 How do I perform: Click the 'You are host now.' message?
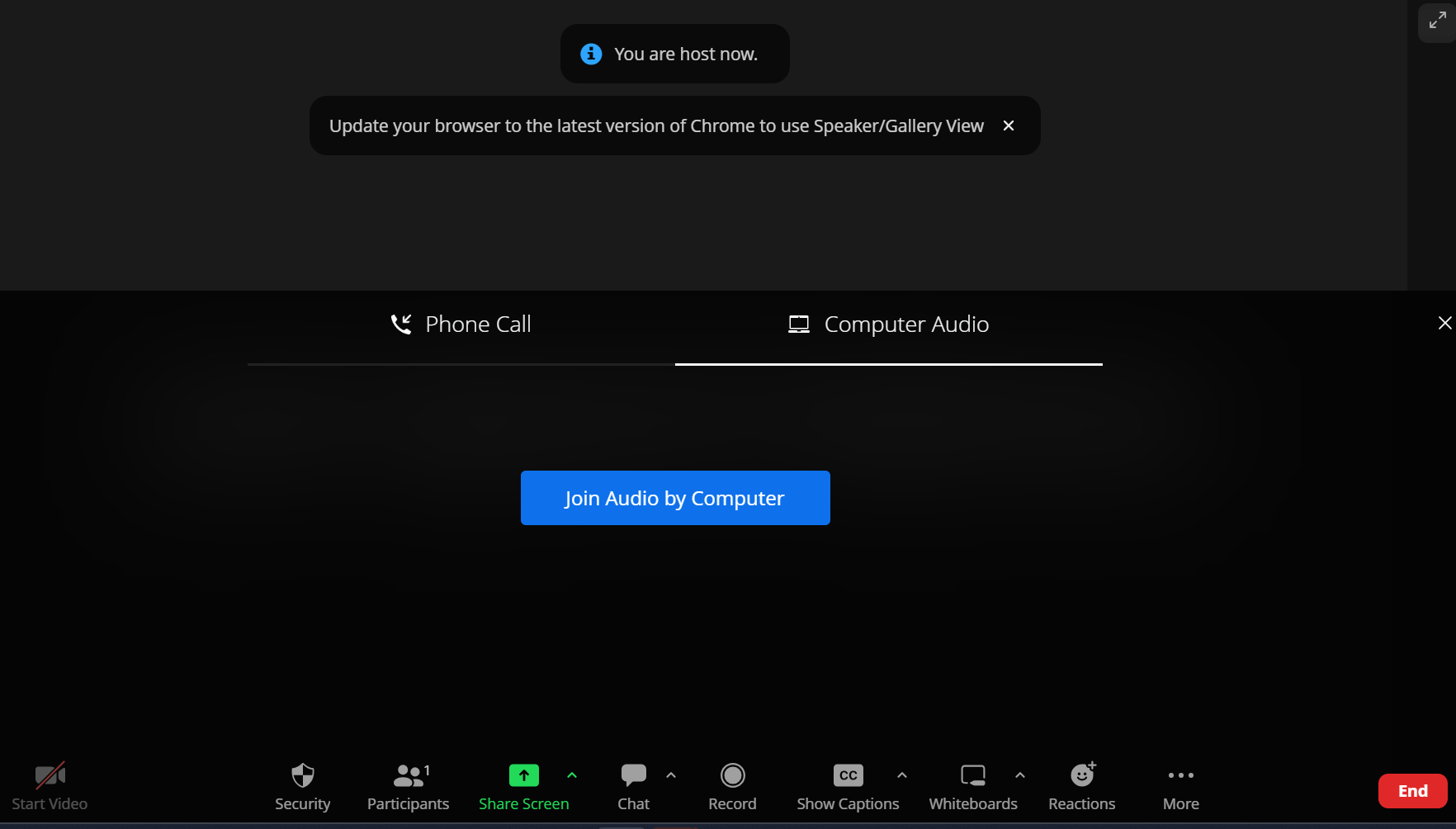click(686, 54)
